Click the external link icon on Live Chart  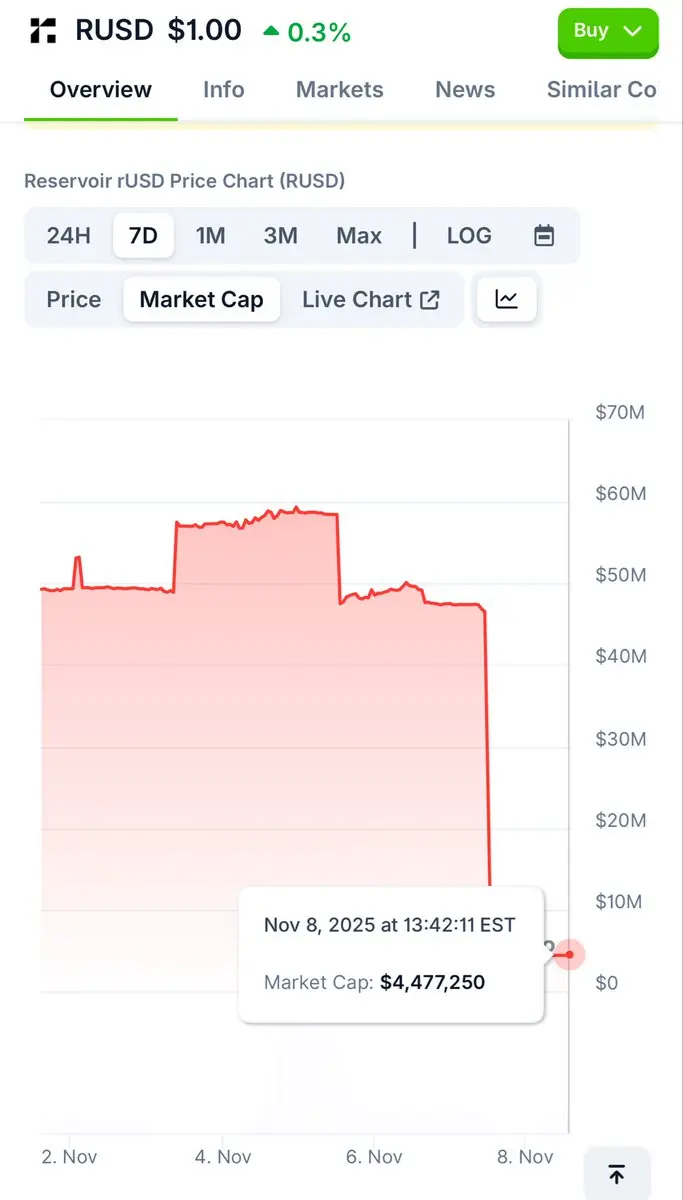pyautogui.click(x=430, y=300)
